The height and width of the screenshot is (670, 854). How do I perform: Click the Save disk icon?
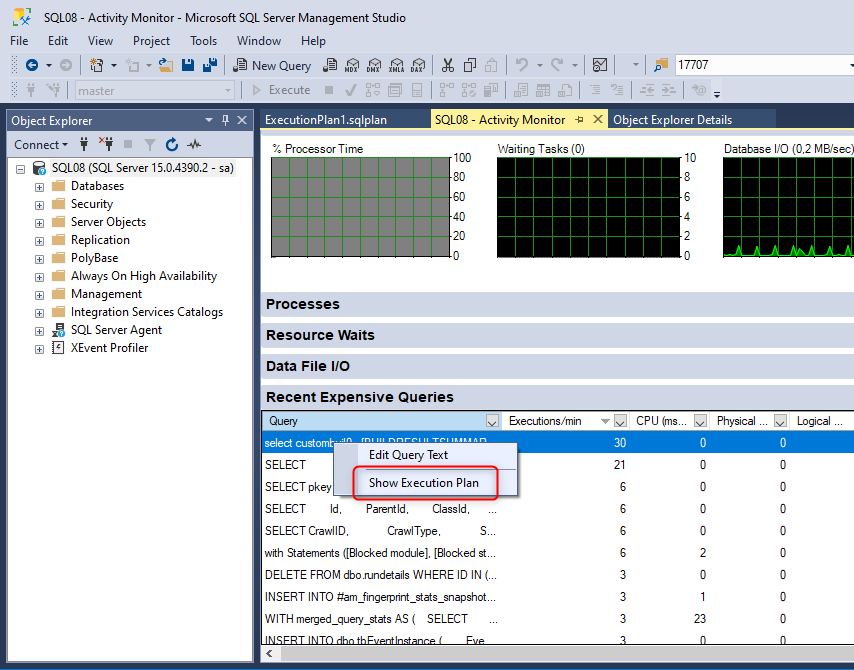click(188, 65)
